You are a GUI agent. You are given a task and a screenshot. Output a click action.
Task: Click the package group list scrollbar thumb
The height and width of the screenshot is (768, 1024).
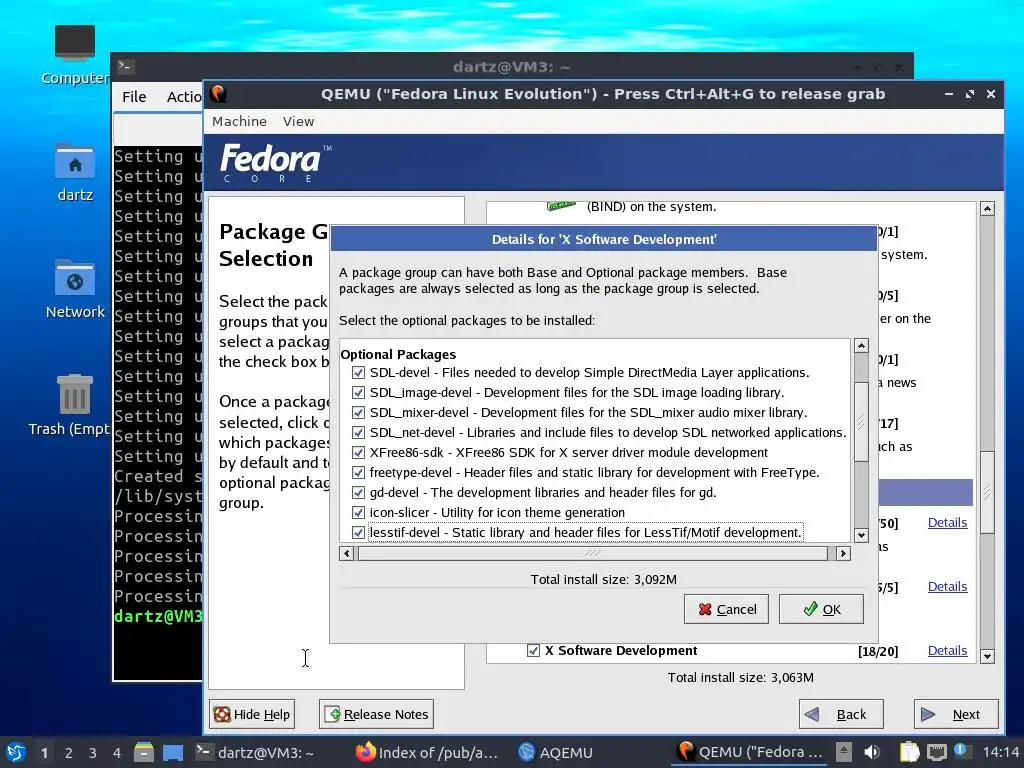(987, 492)
